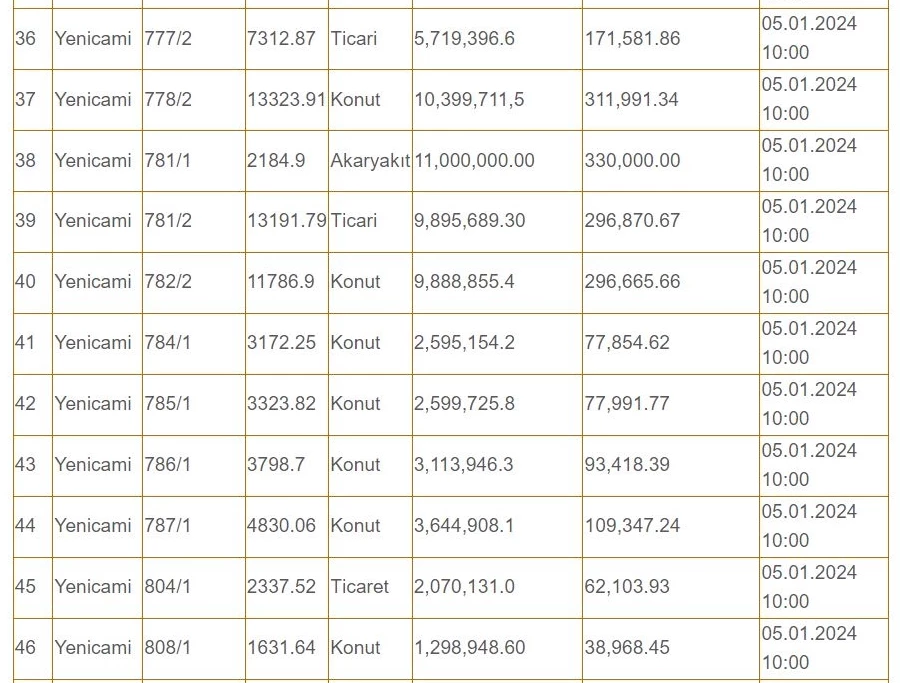Viewport: 900px width, 683px height.
Task: Select date cell in row 43
Action: (x=824, y=465)
